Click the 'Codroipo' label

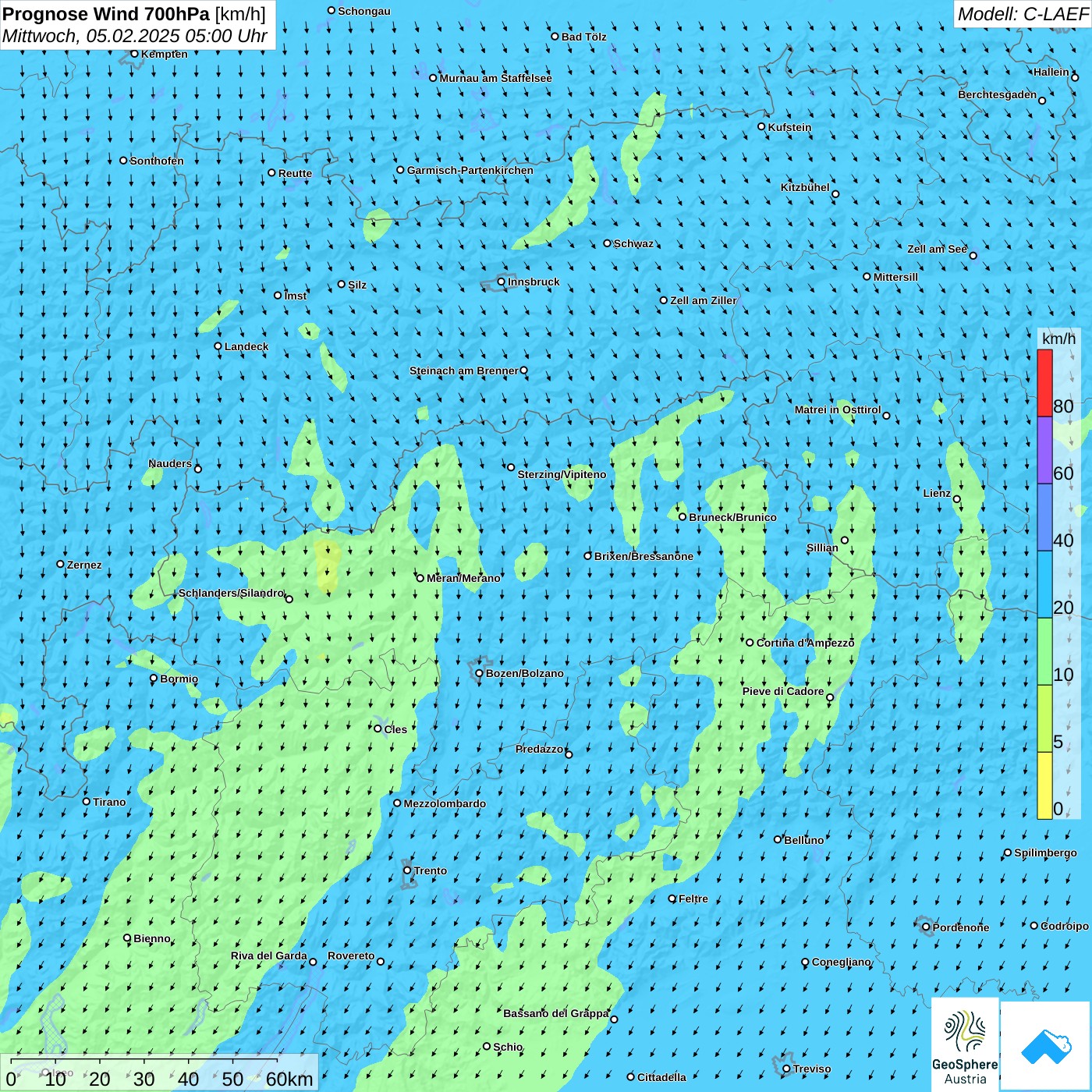point(1065,926)
